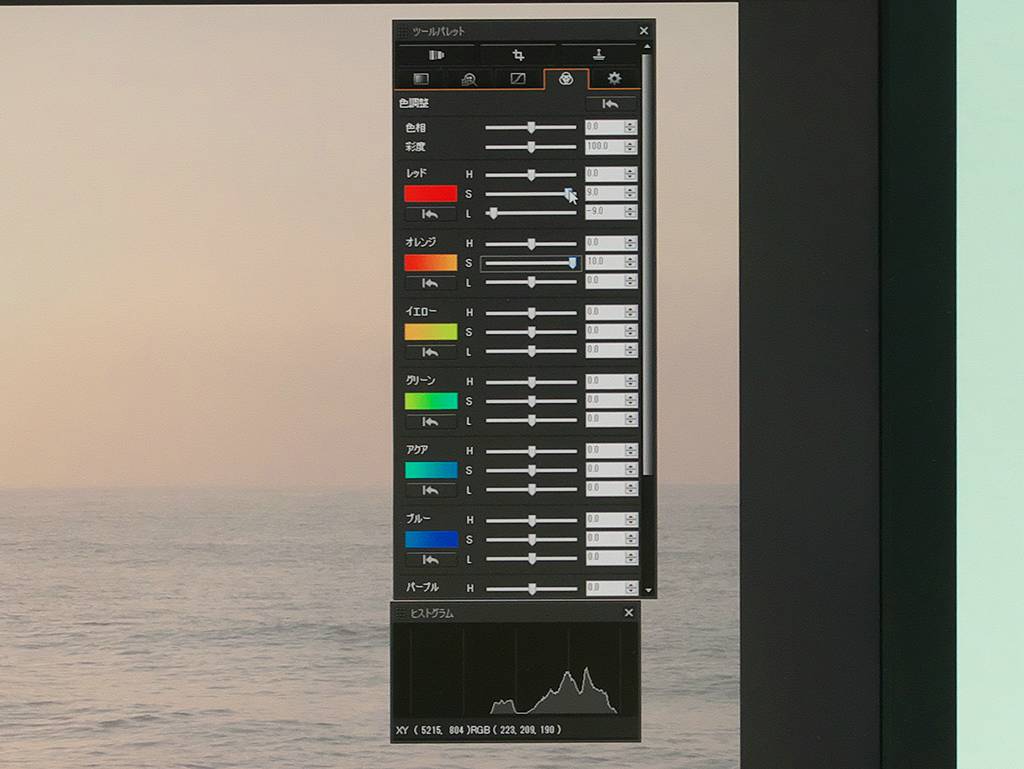Click the レッド L slider handle

(x=493, y=213)
